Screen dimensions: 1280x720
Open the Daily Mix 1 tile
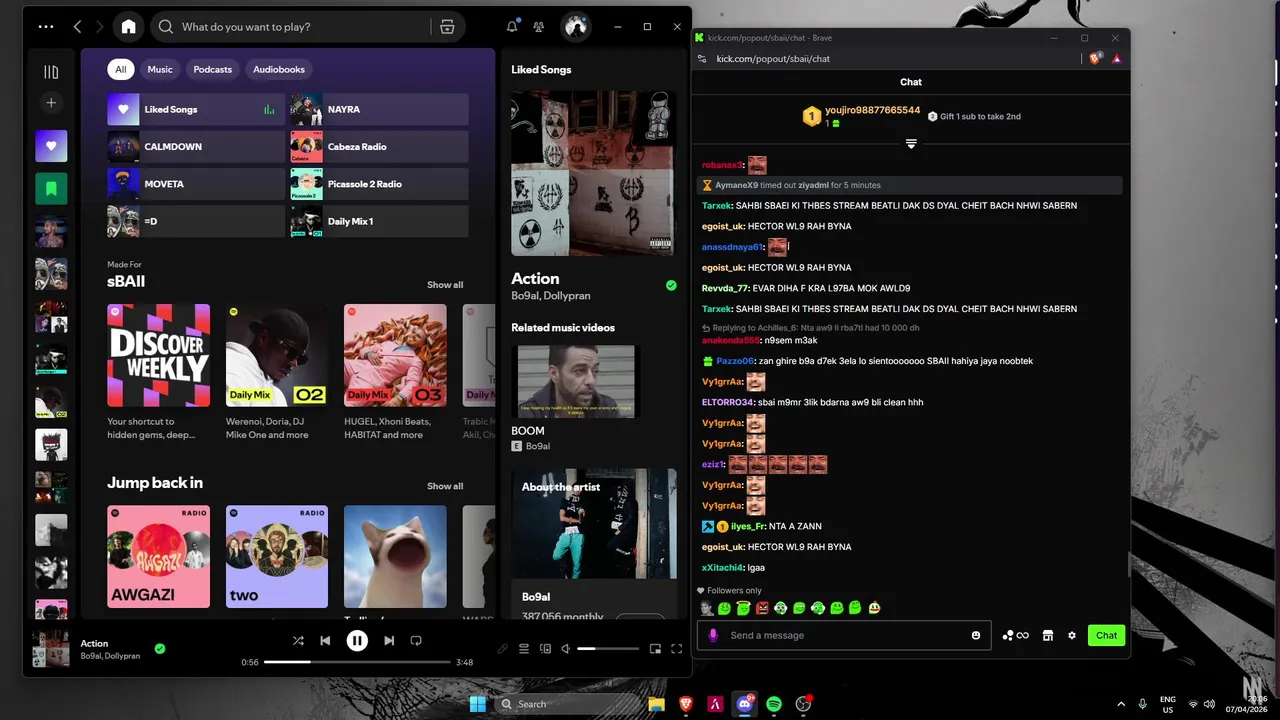point(379,221)
